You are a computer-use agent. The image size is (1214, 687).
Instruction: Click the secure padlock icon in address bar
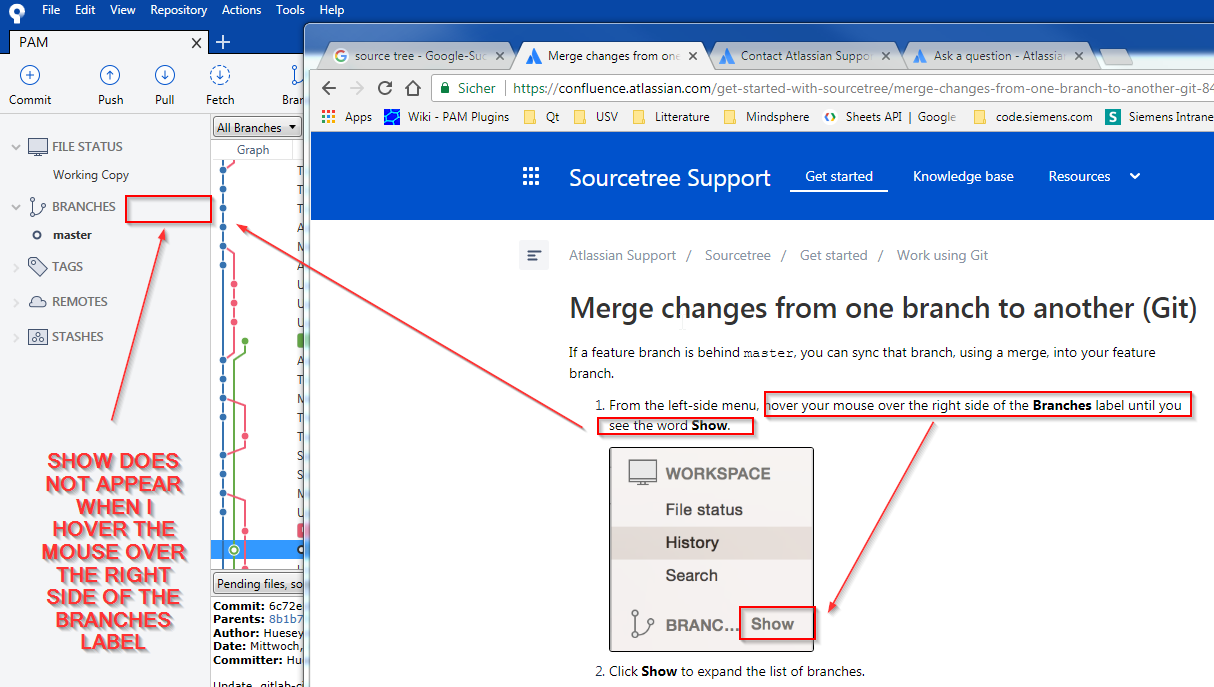point(445,88)
